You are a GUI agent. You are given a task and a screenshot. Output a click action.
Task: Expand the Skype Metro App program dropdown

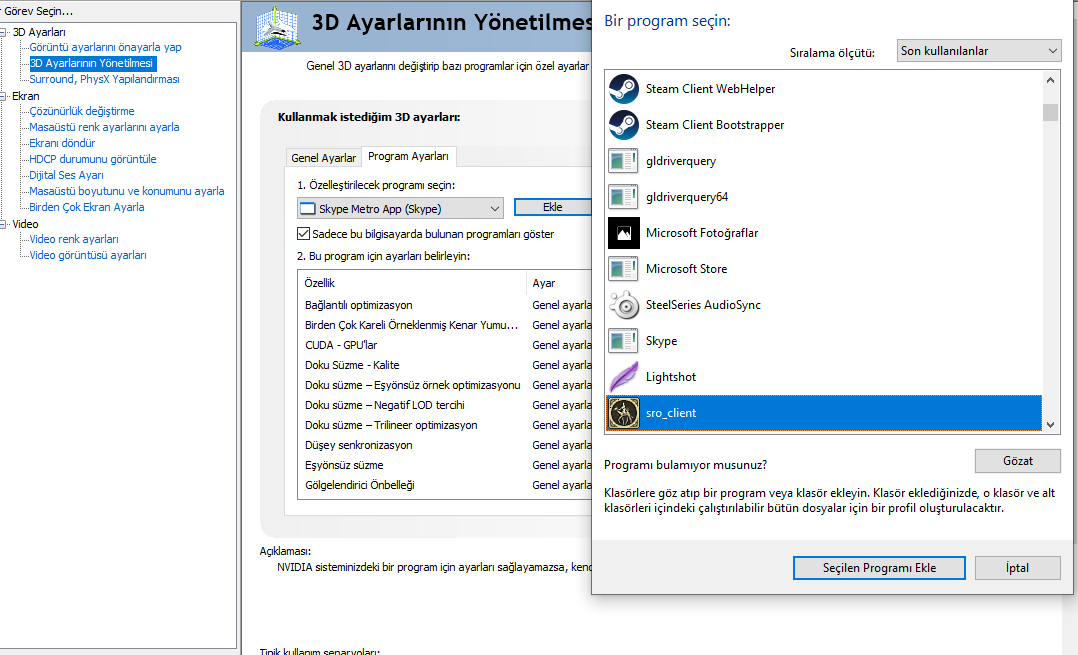400,208
